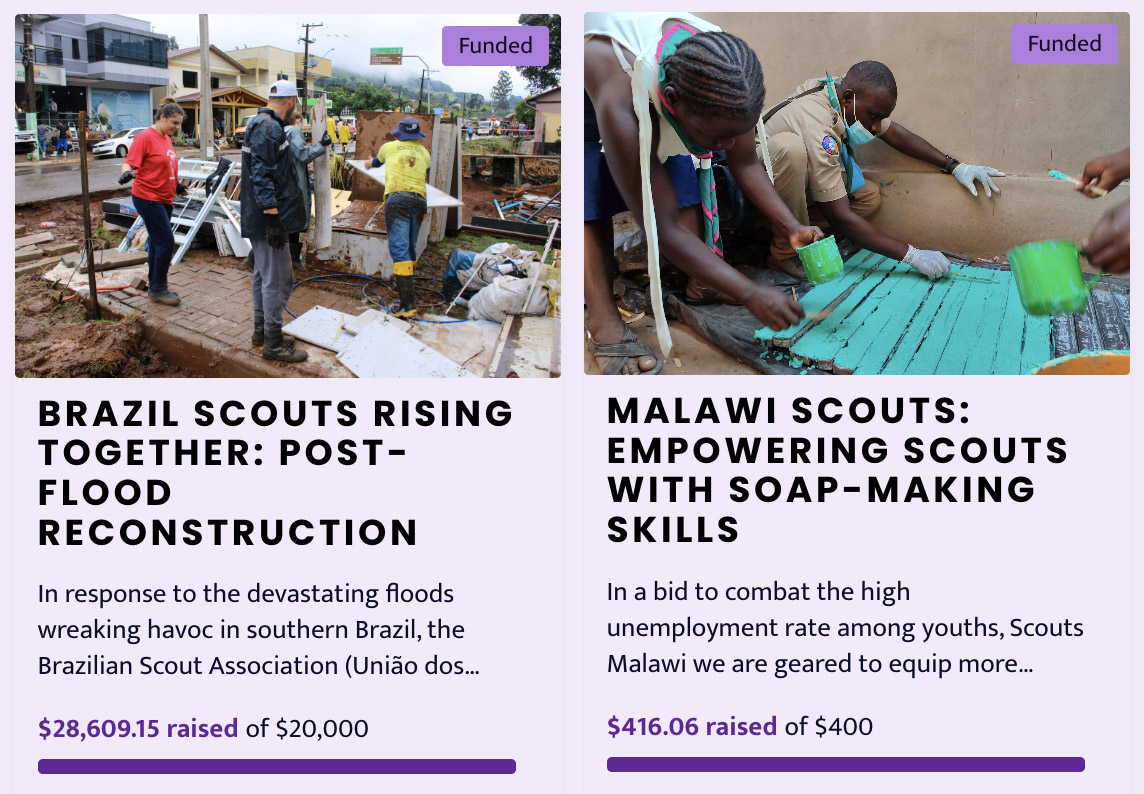Click the Funded badge on the Malawi card
The height and width of the screenshot is (794, 1144).
point(1064,44)
